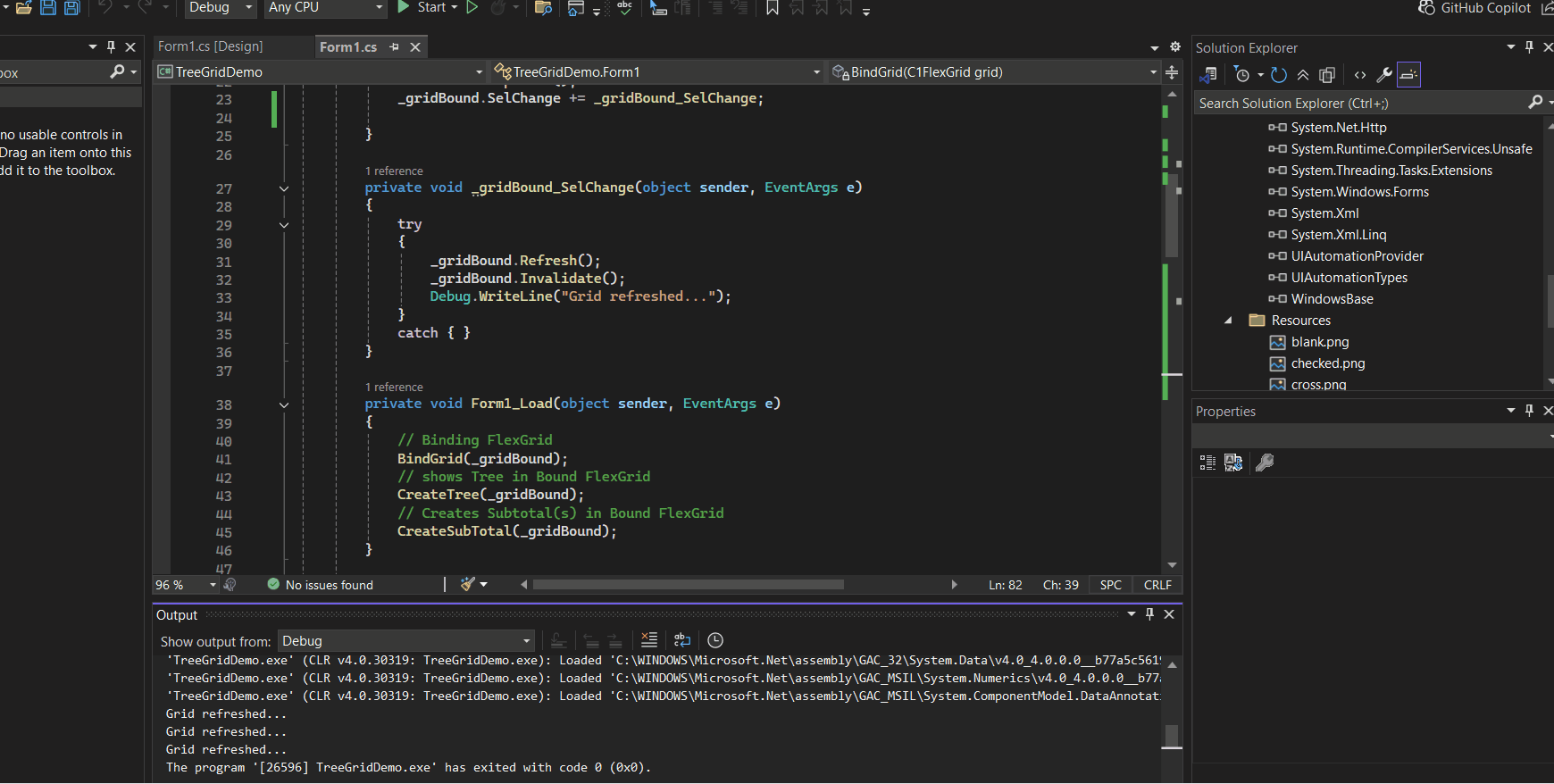Select the Form1.cs code tab
1554x784 pixels.
(348, 47)
